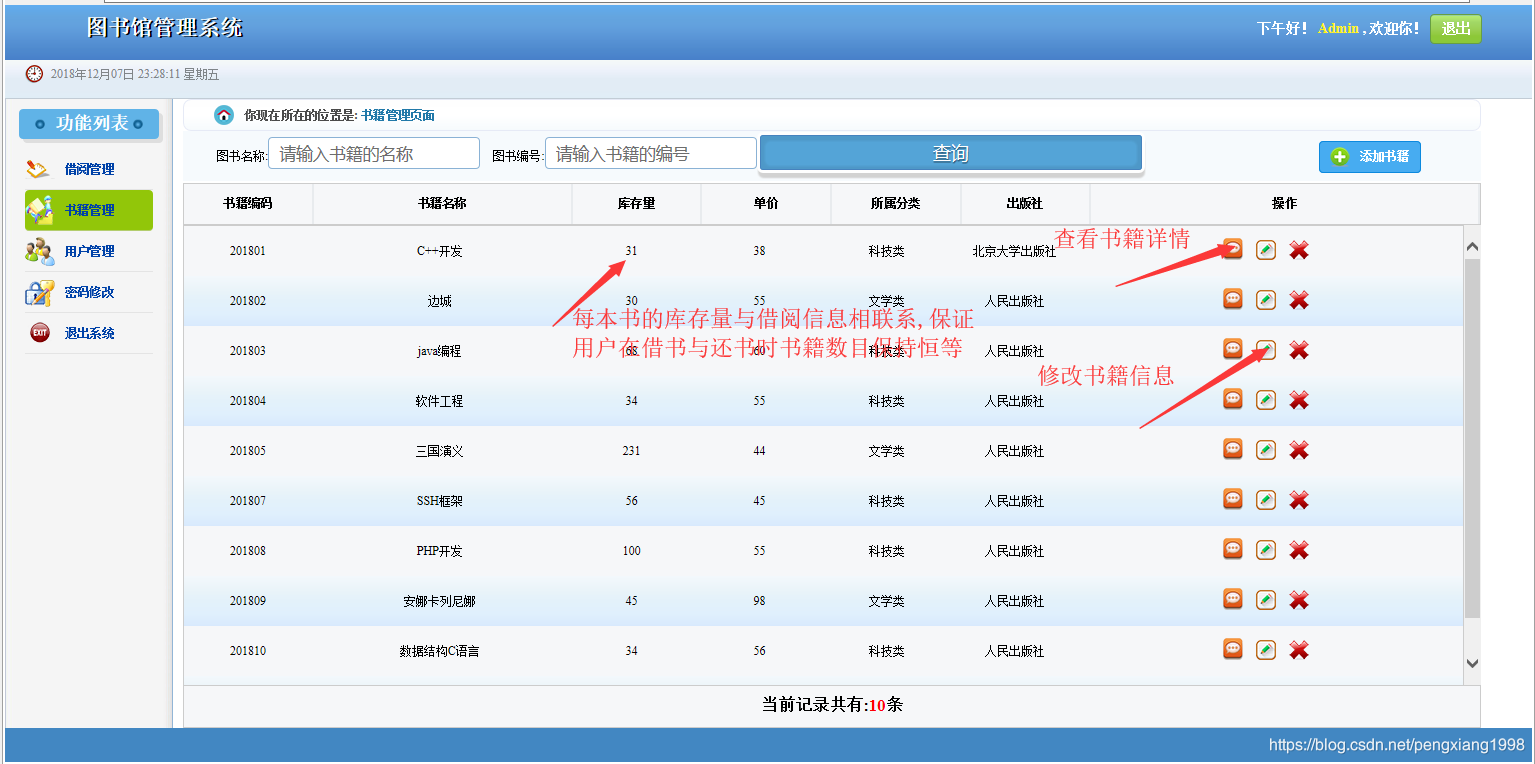
Task: Remove the 软件工程 book entry
Action: tap(1299, 400)
